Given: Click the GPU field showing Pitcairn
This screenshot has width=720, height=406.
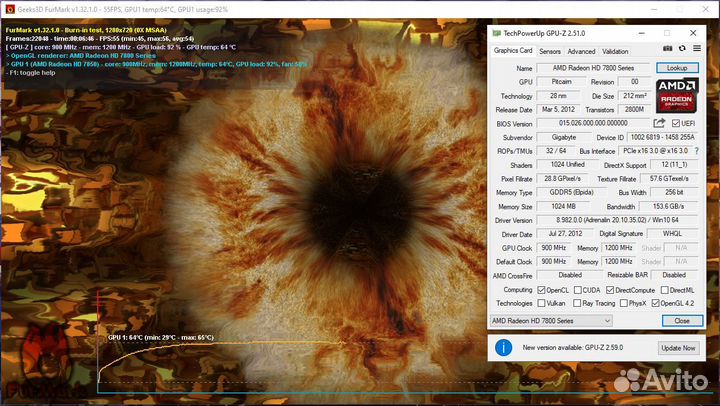Looking at the screenshot, I should click(561, 82).
